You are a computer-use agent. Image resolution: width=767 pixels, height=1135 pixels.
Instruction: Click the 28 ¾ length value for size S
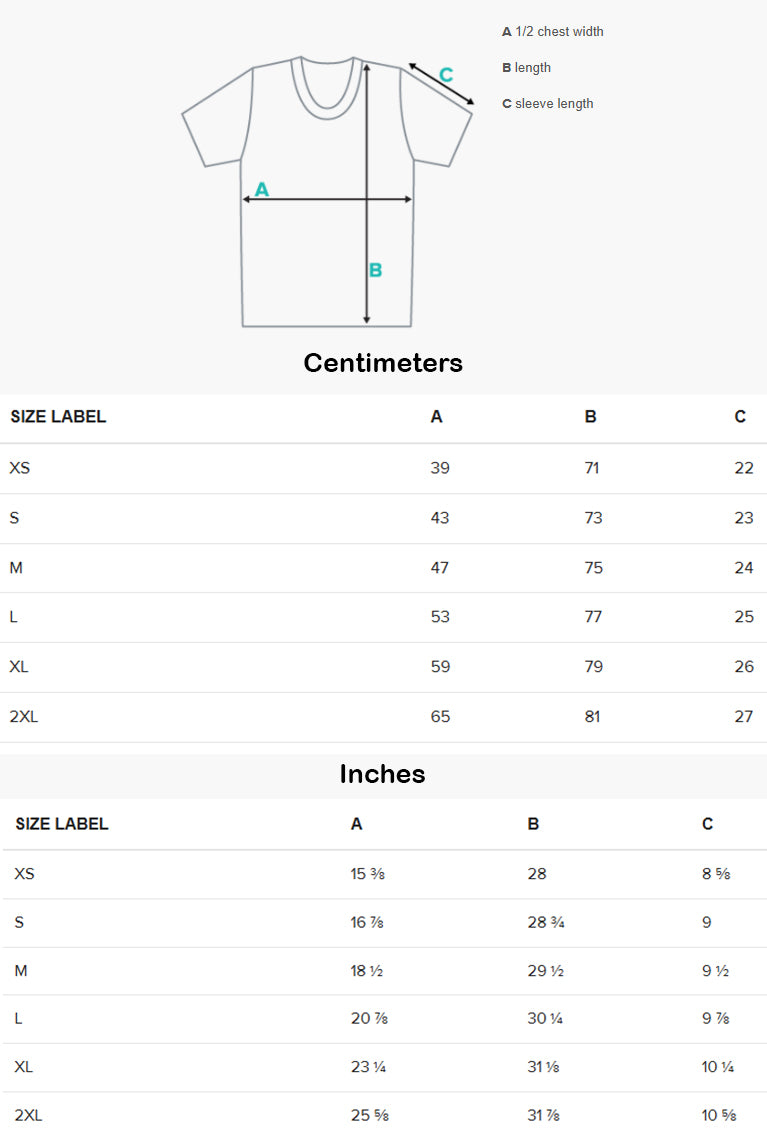point(546,923)
